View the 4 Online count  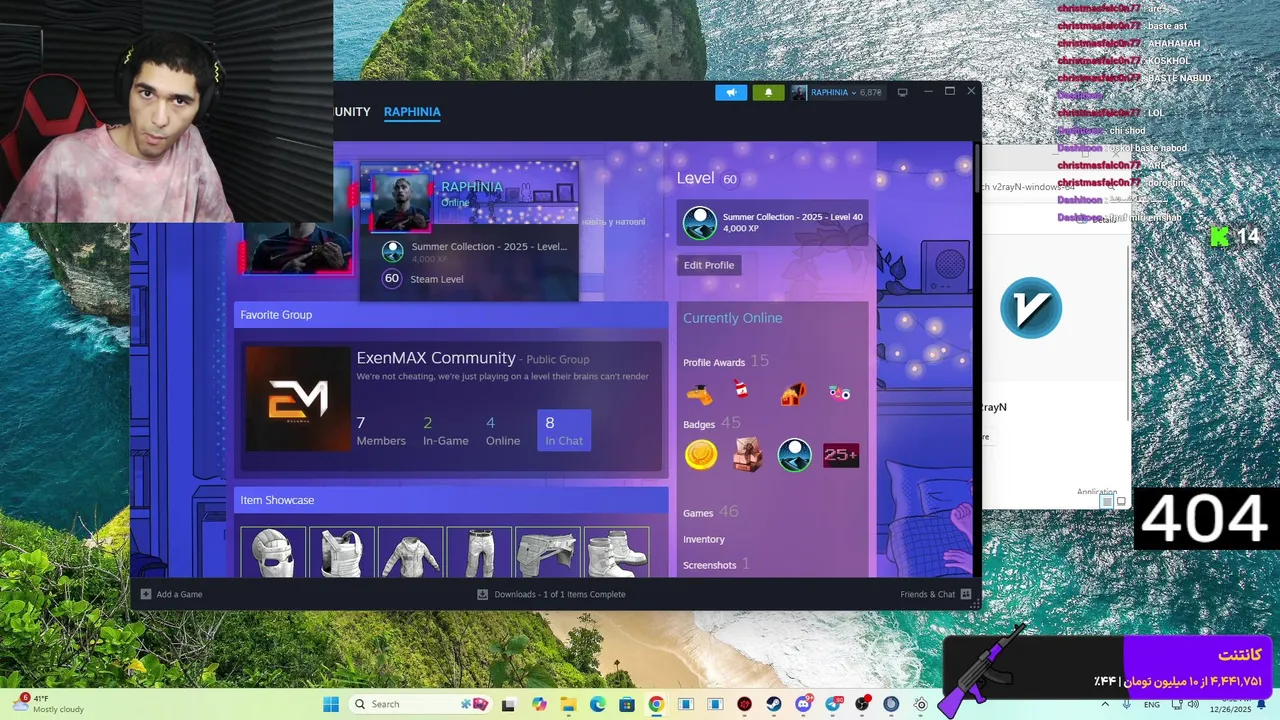tap(503, 431)
